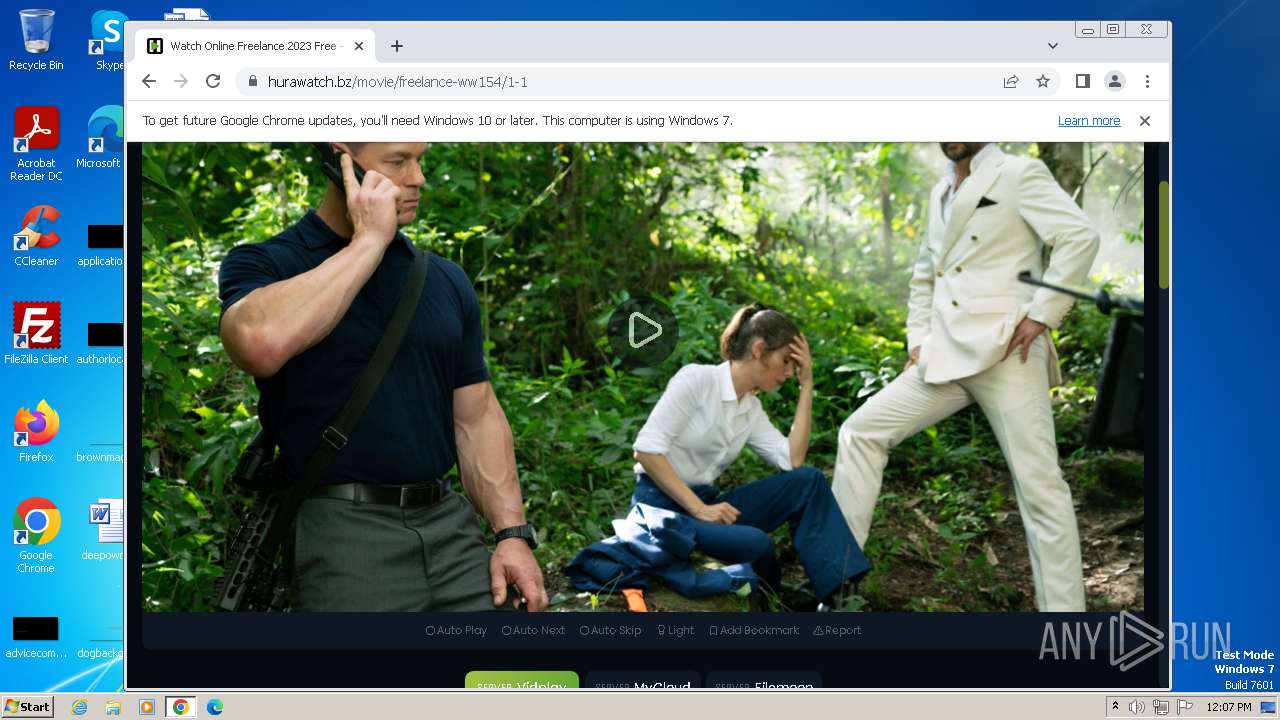Launch Microsoft Edge from taskbar
Image resolution: width=1280 pixels, height=720 pixels.
214,707
